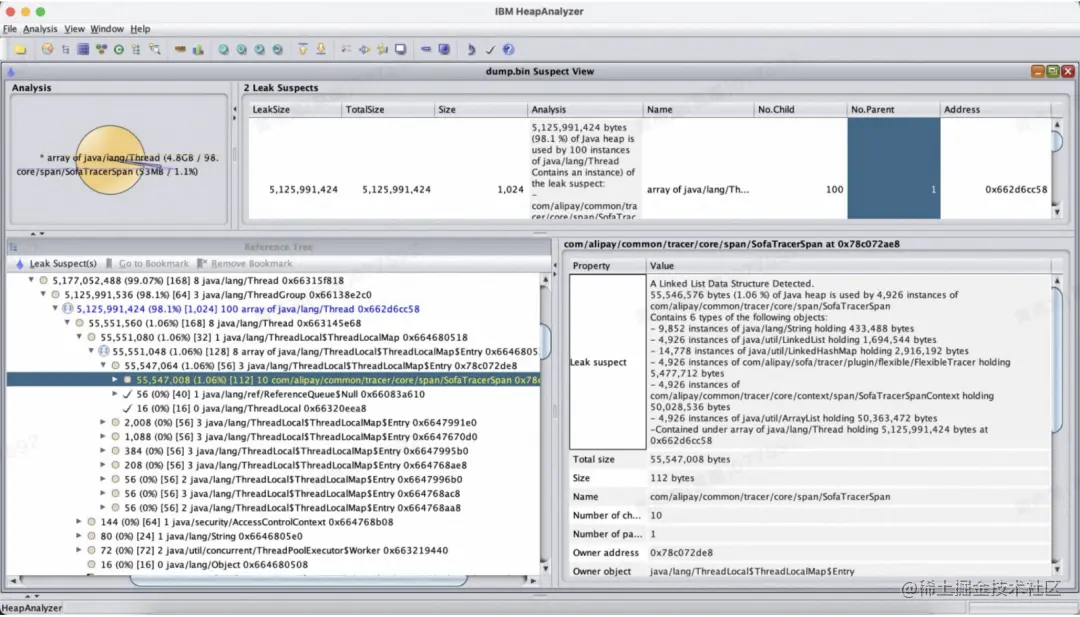This screenshot has height=617, width=1080.
Task: Click the pie chart analysis toolbar icon
Action: 48,50
